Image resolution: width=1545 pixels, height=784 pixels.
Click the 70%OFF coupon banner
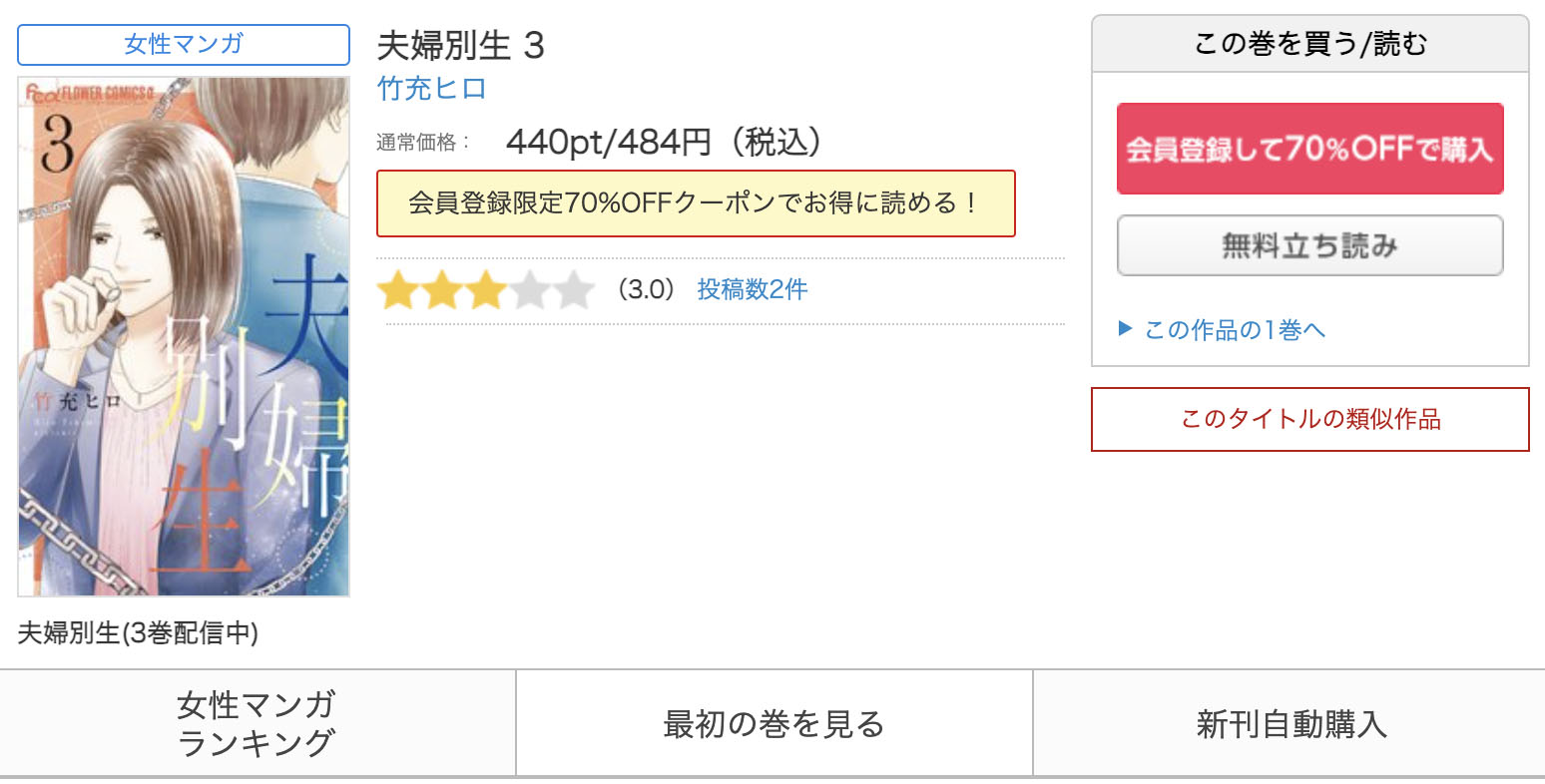point(696,203)
